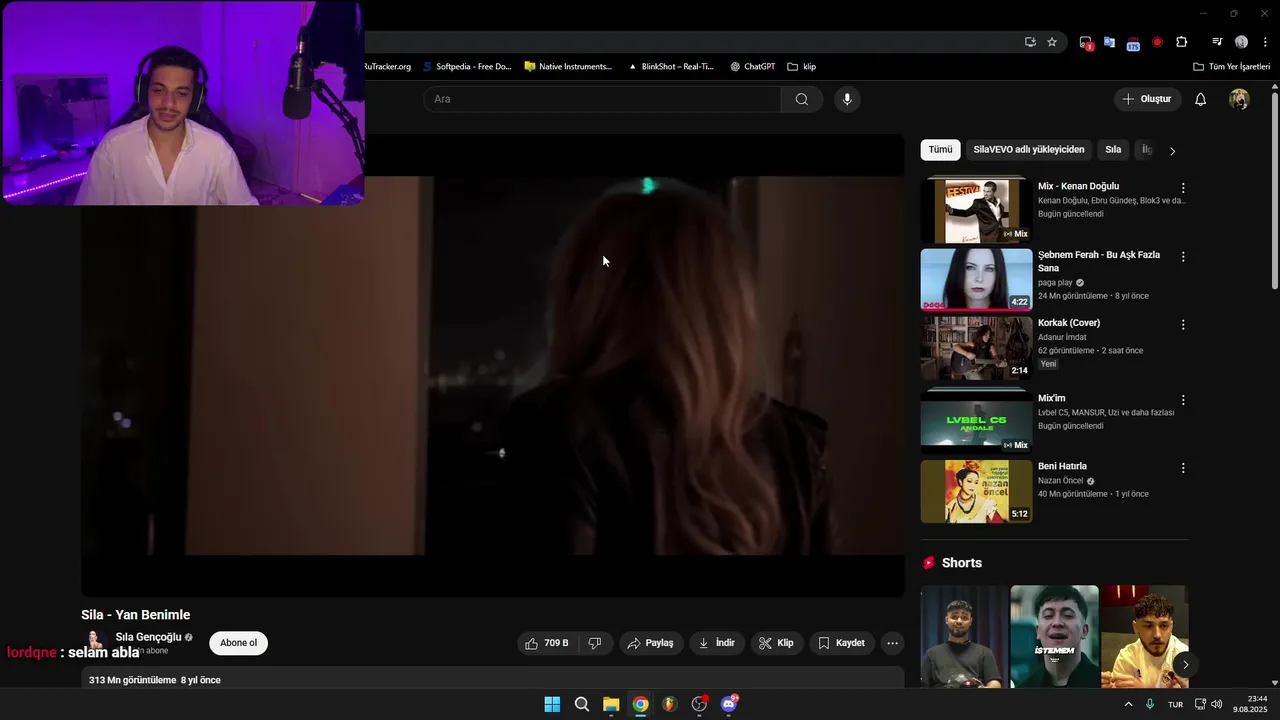Click the Korkak (Cover) title link

(x=1069, y=323)
